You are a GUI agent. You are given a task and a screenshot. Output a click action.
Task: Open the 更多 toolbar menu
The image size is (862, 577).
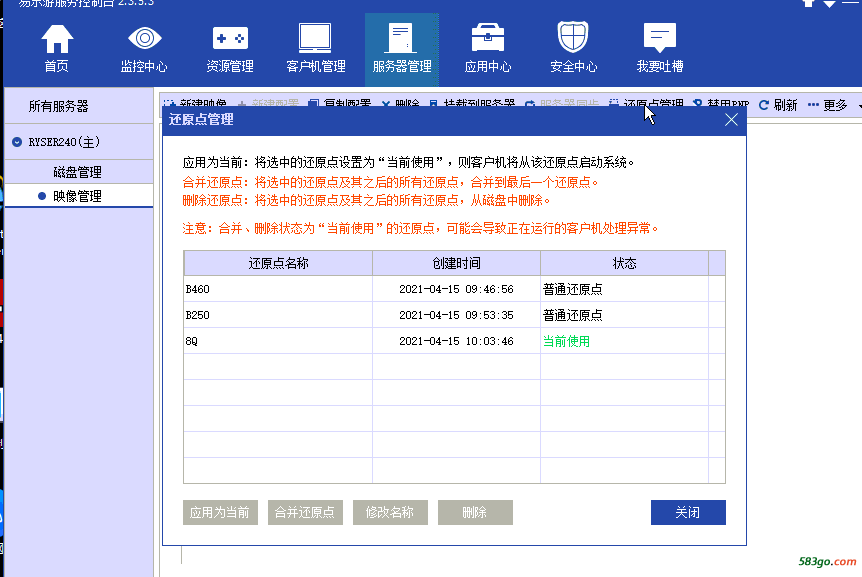(827, 104)
